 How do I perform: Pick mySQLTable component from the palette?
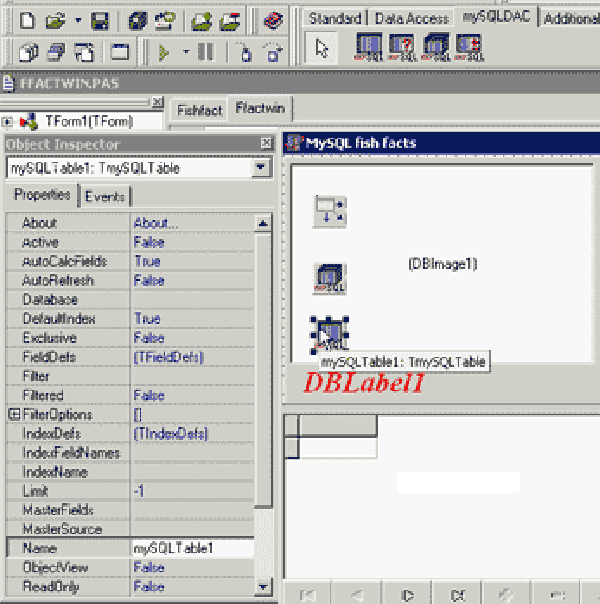(369, 47)
